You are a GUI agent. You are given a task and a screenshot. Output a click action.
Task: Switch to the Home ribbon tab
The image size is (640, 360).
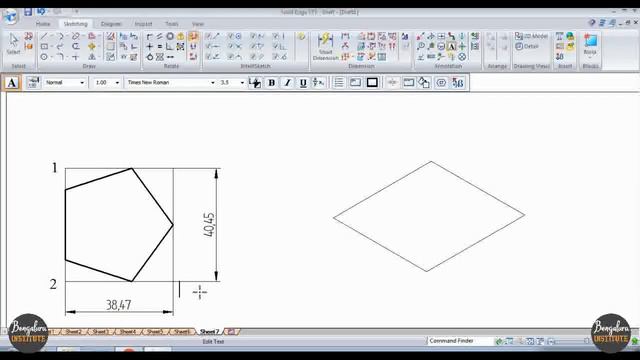click(x=43, y=24)
